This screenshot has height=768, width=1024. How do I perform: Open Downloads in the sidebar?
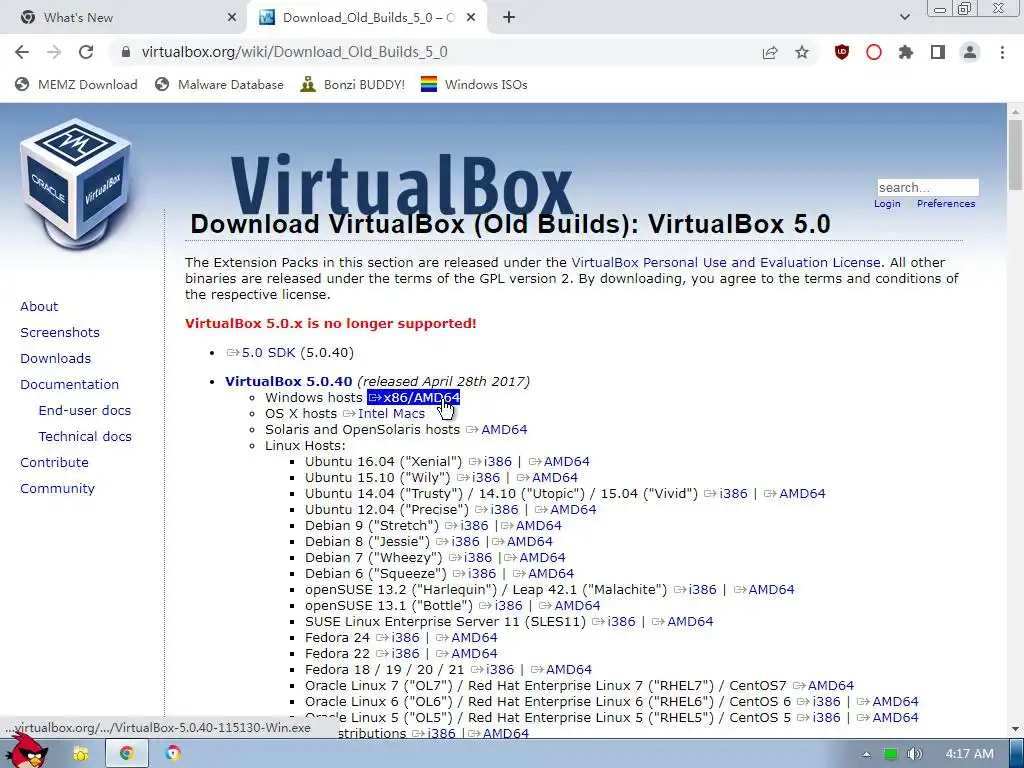pyautogui.click(x=56, y=359)
